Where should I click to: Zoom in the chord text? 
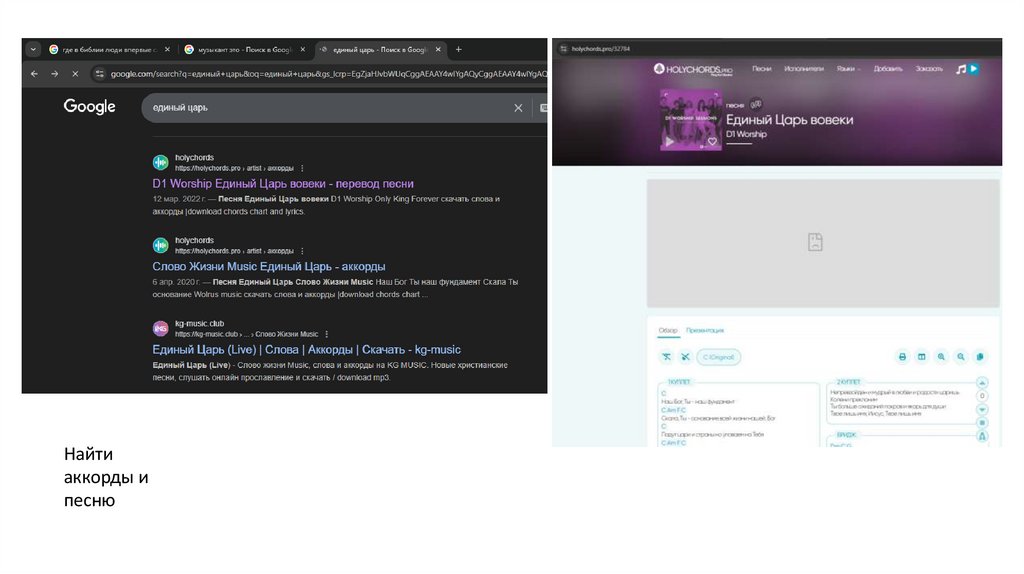pos(941,357)
